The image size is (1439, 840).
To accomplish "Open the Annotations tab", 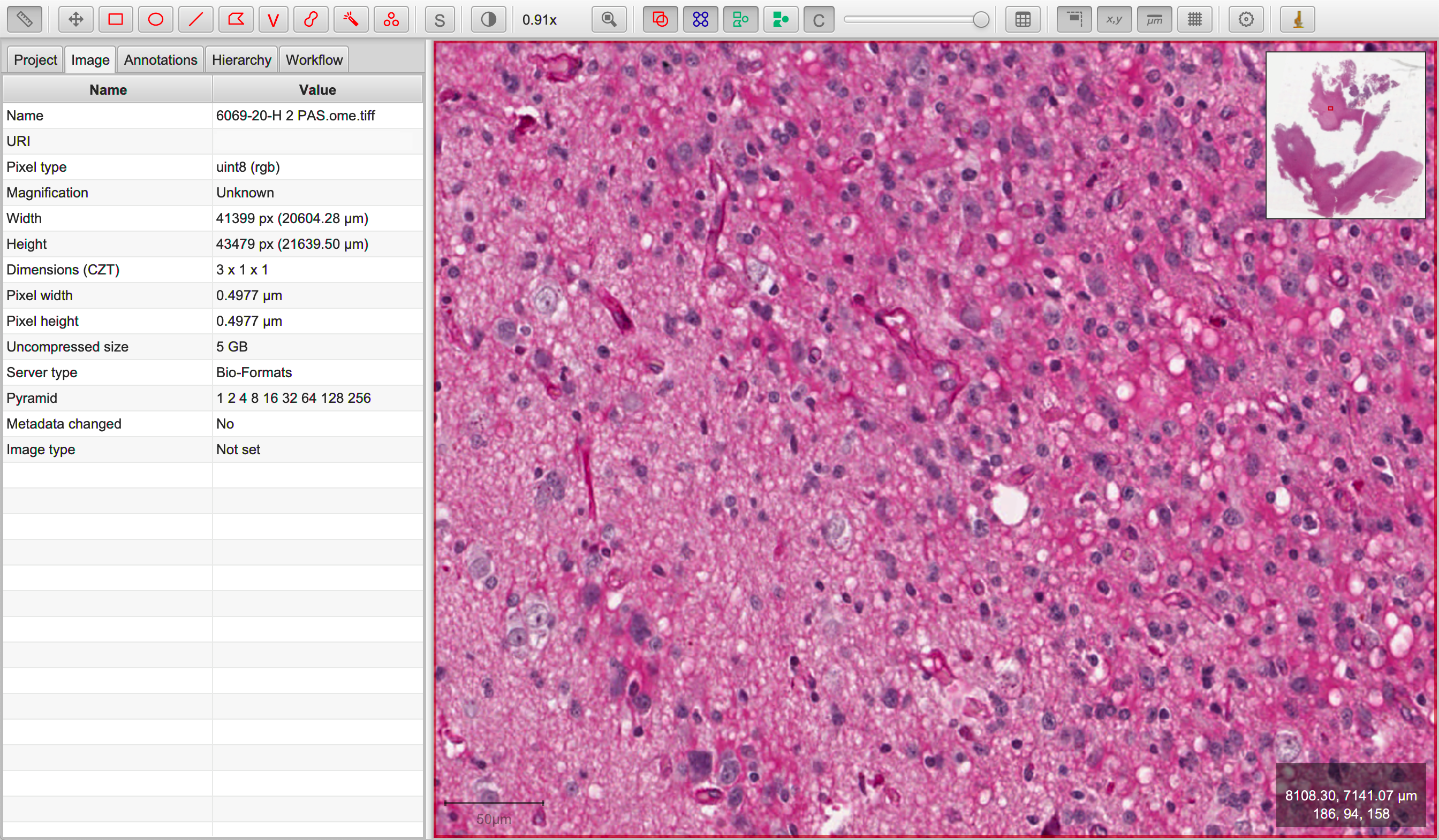I will coord(161,60).
